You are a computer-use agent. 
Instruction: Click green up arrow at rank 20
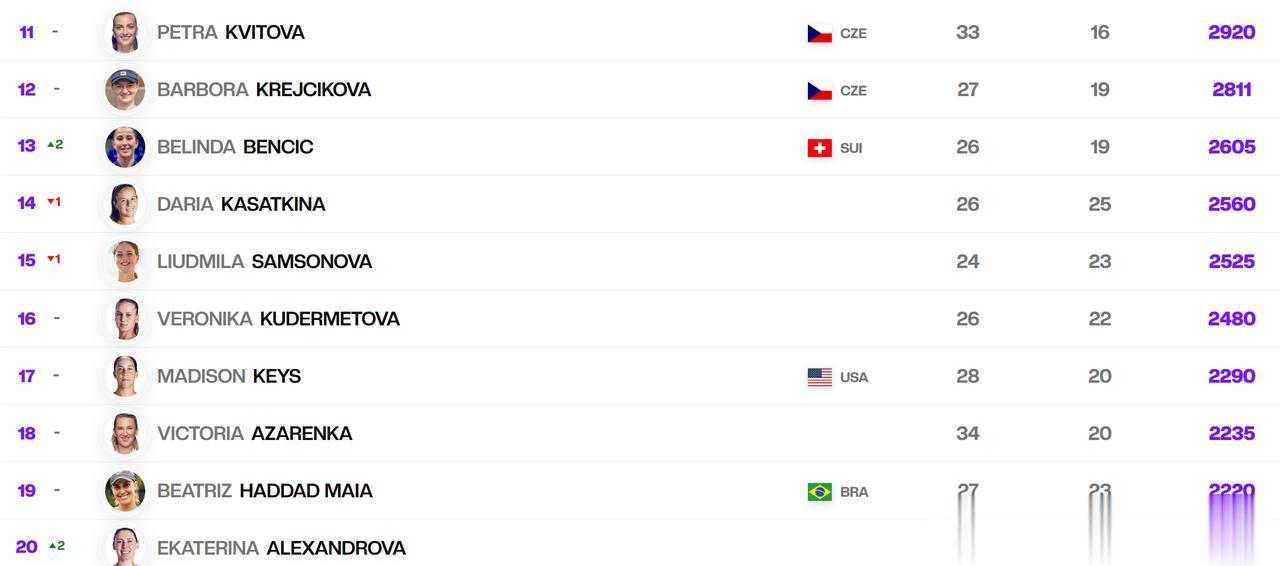(52, 546)
